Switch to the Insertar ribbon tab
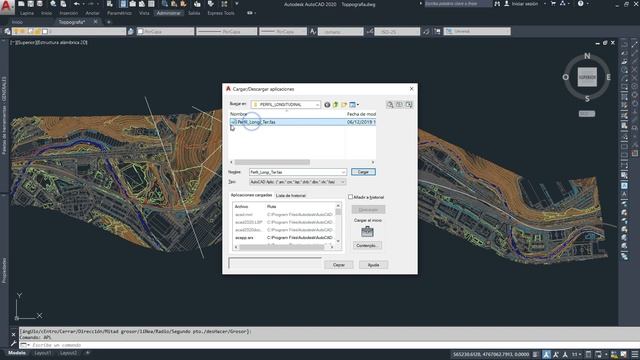The height and width of the screenshot is (360, 640). 69,13
